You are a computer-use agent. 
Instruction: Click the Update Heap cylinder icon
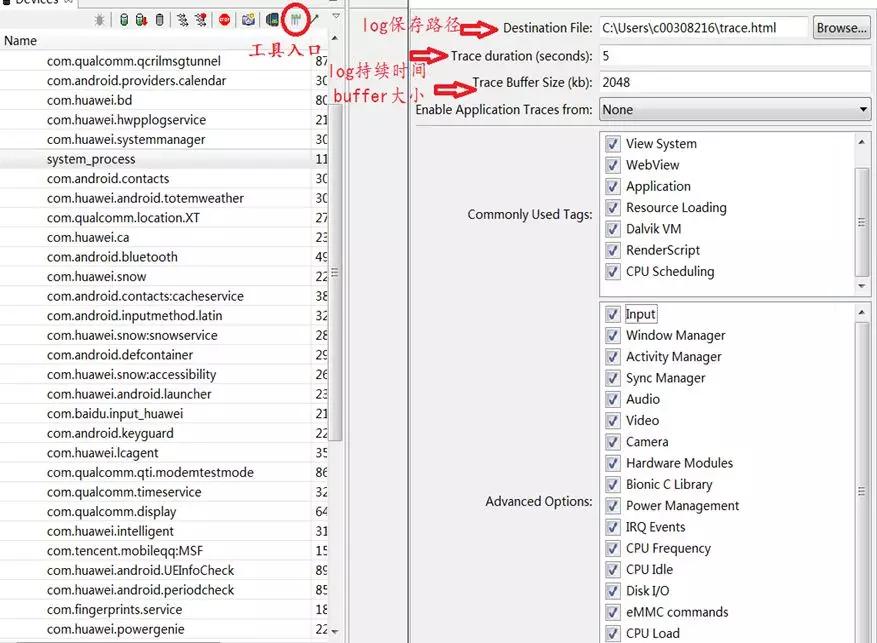[x=124, y=21]
